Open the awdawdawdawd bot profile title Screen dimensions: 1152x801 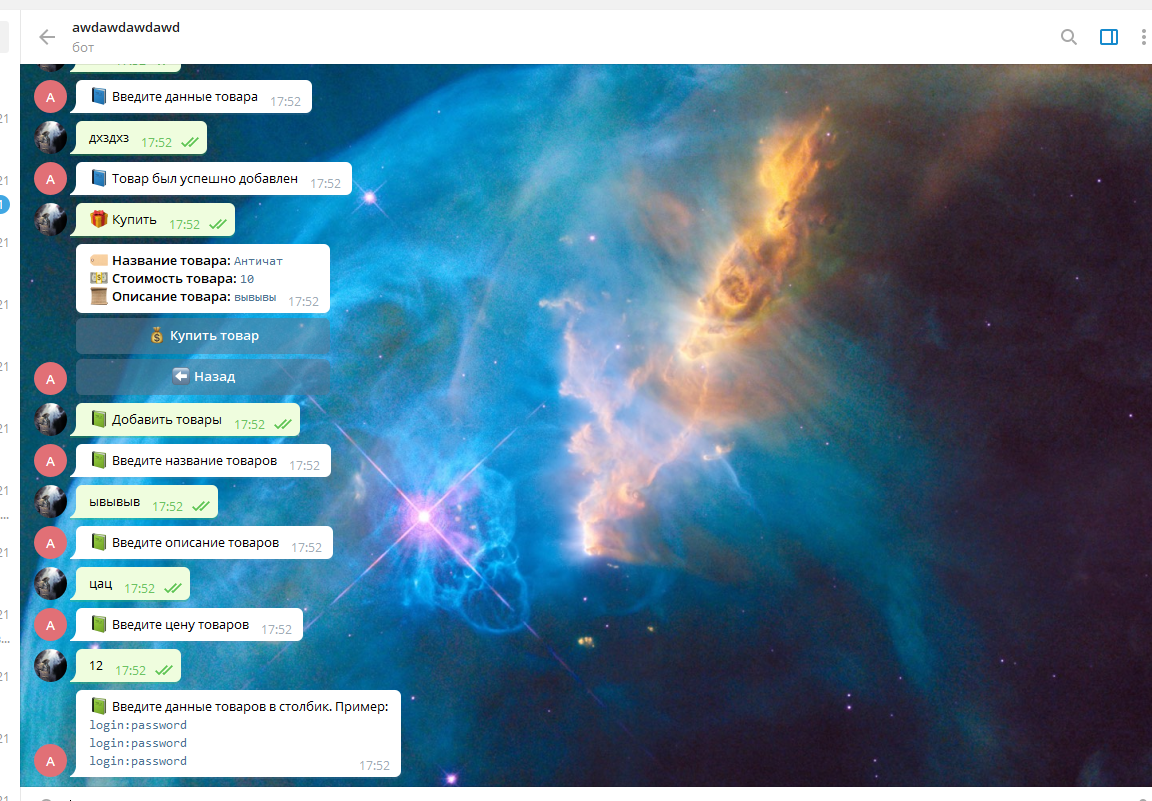coord(126,28)
